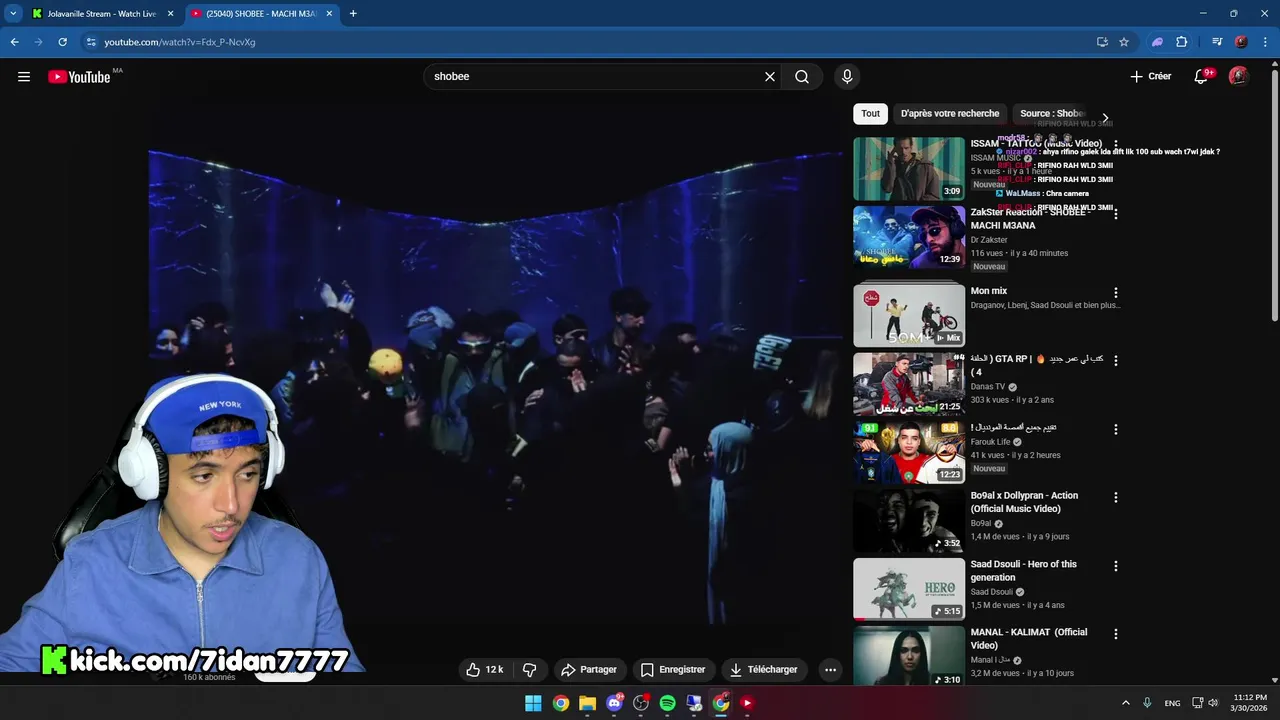Screen dimensions: 1280x720
Task: Click the Farouk Life video thumbnail
Action: (909, 452)
